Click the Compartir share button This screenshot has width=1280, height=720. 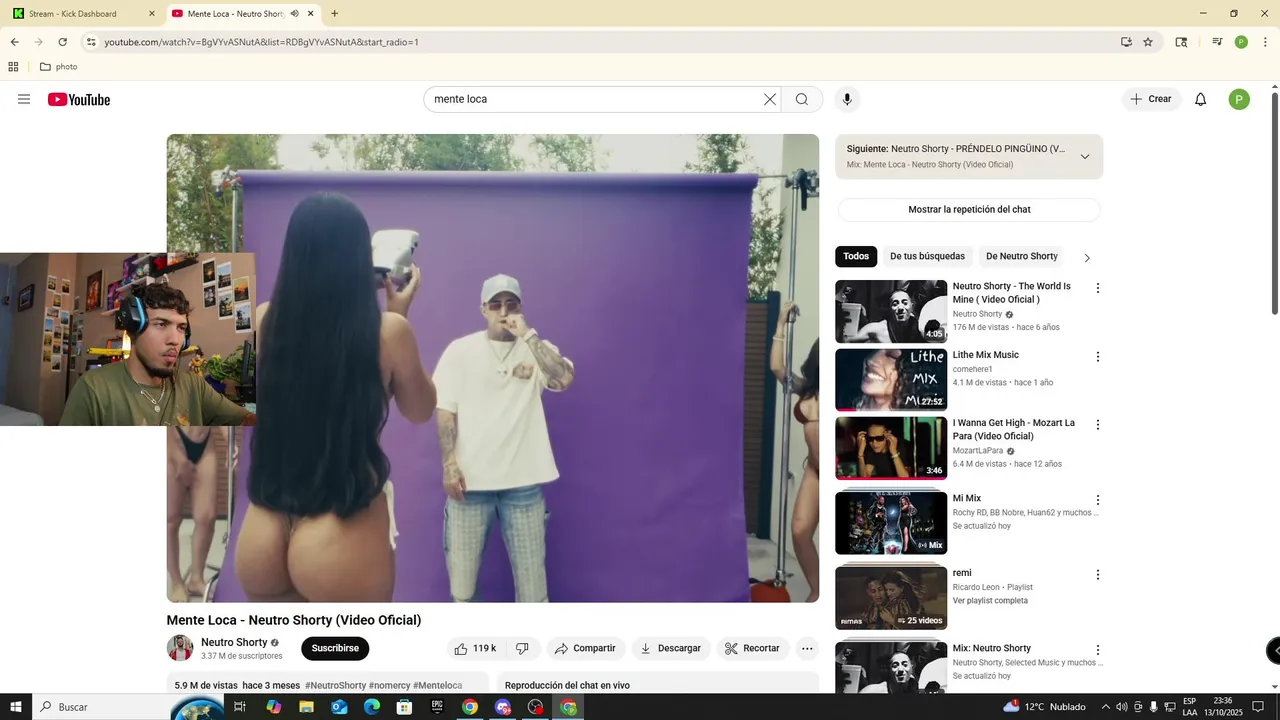tap(586, 648)
